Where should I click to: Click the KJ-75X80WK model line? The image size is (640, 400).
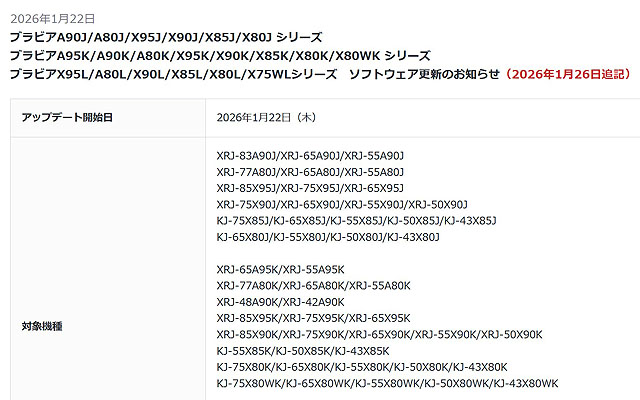[387, 383]
